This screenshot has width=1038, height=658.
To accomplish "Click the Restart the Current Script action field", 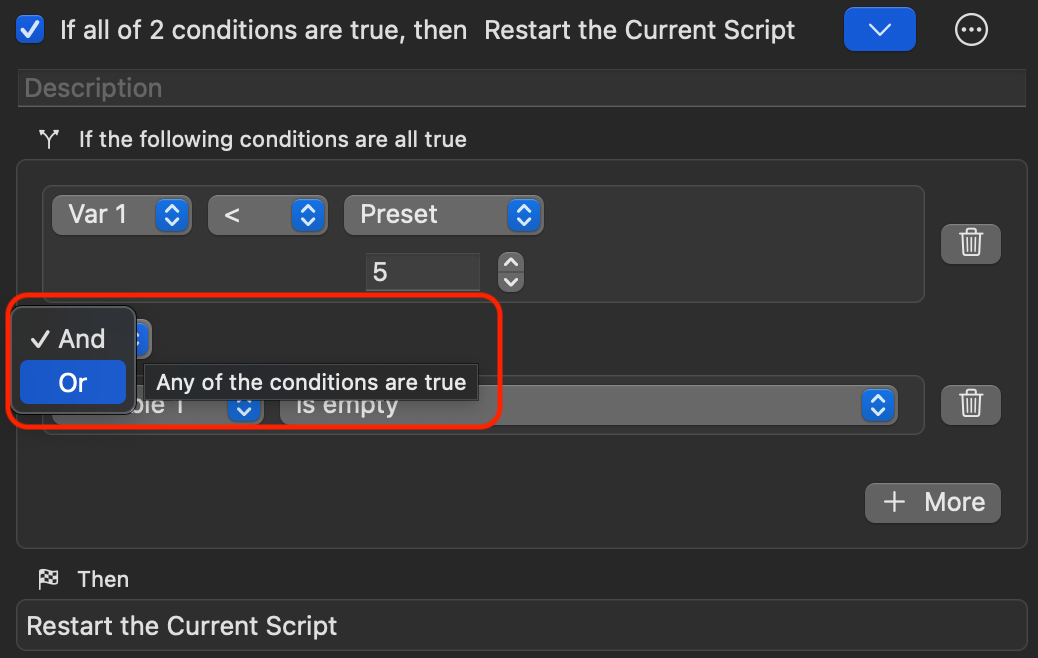I will 520,626.
